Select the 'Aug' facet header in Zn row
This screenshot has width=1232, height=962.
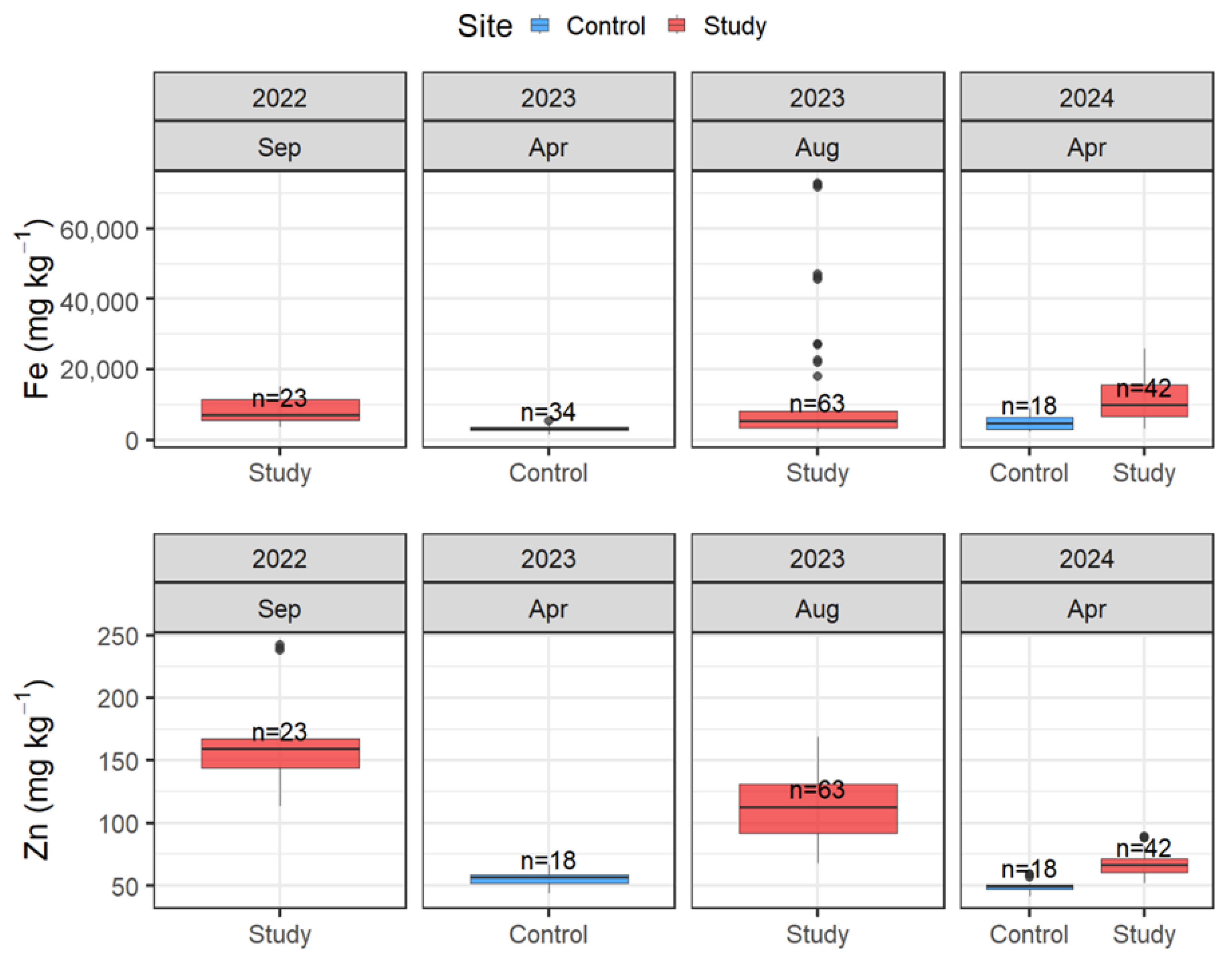817,609
